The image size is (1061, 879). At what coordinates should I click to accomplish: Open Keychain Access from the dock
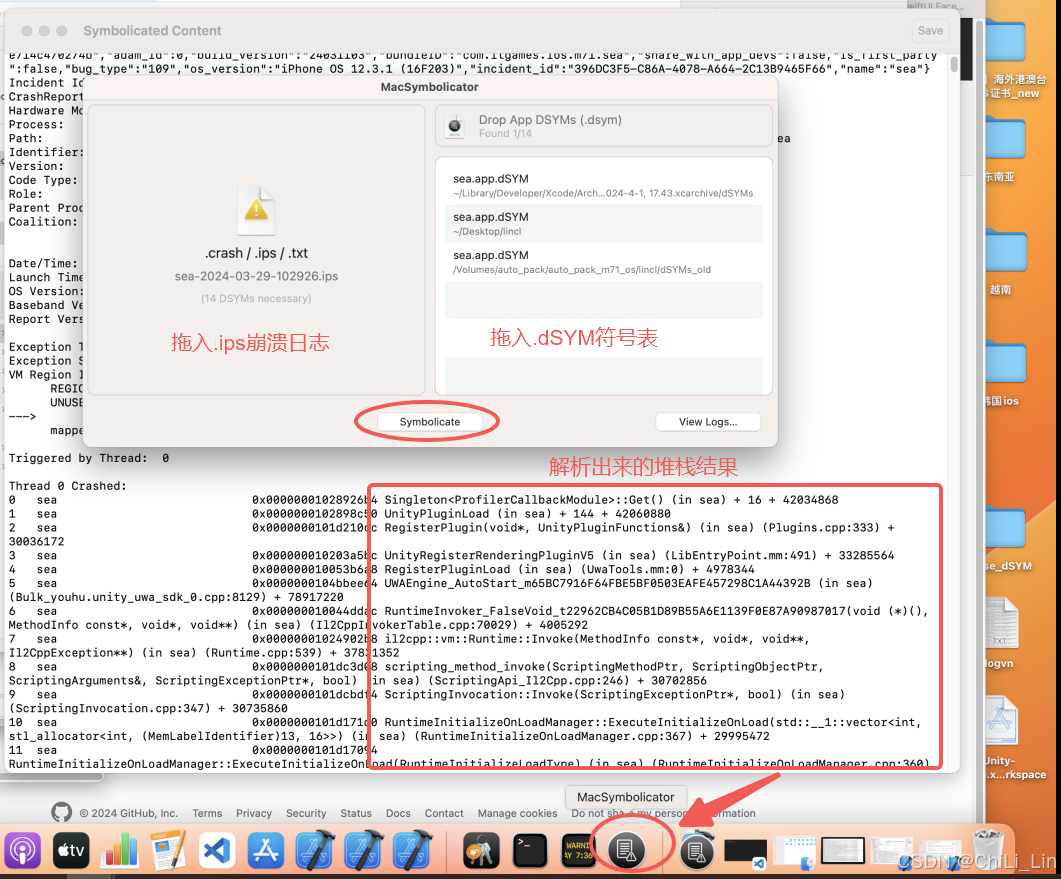click(x=481, y=850)
